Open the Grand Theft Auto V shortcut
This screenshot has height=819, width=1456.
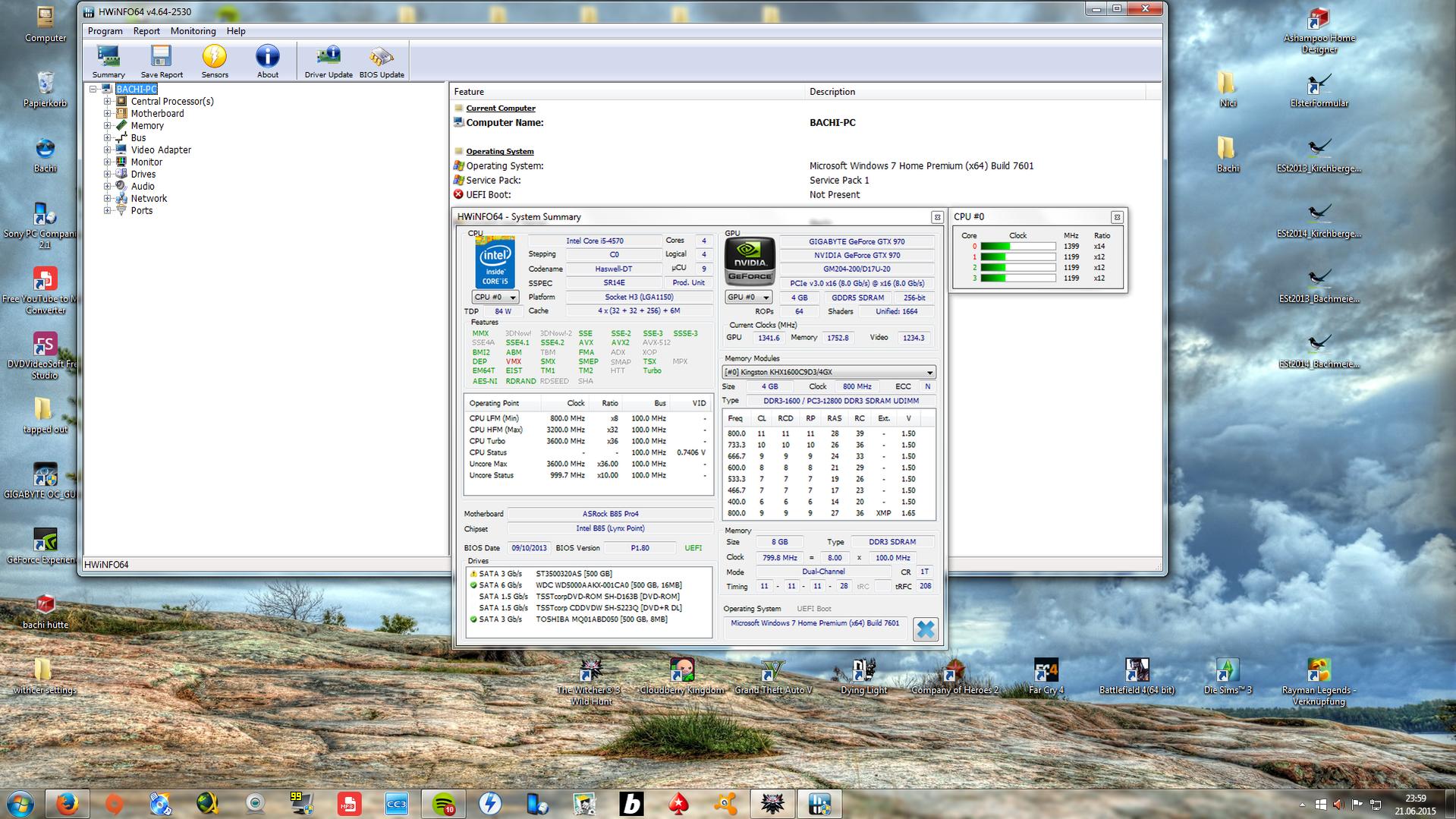click(773, 677)
